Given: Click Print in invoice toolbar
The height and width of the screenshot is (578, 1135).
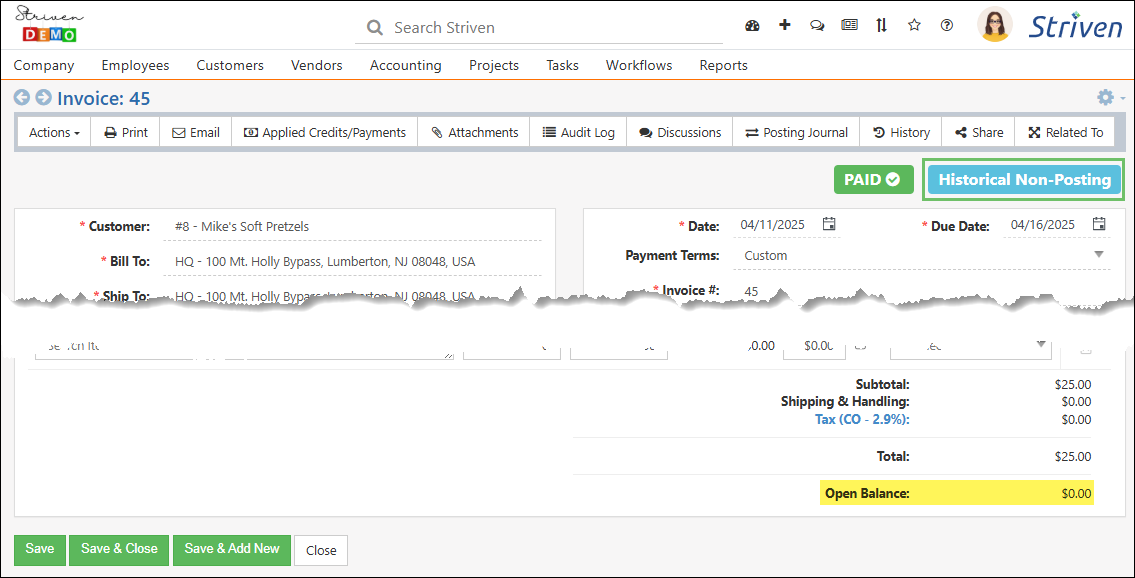Looking at the screenshot, I should pos(125,132).
